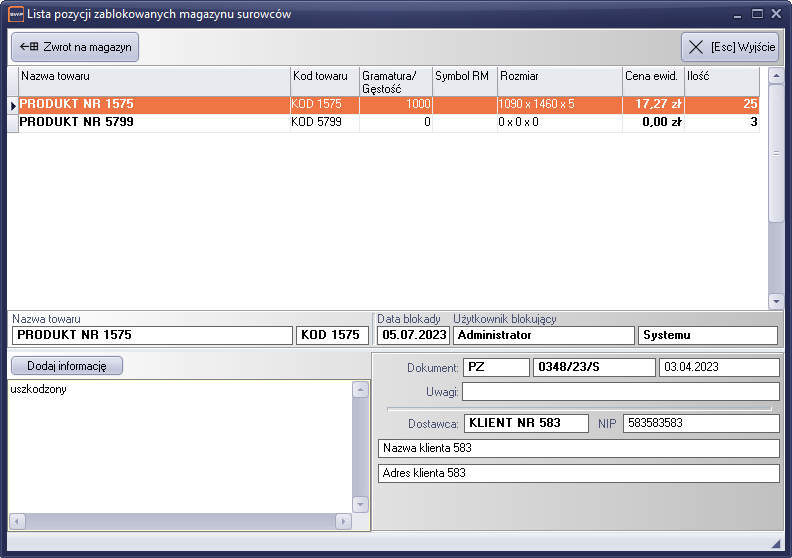The image size is (792, 558).
Task: Click the Cena ewid. column header
Action: (652, 76)
